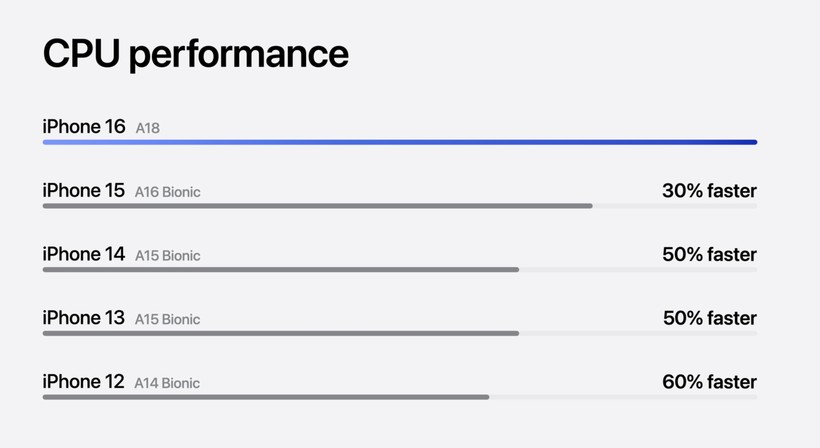
Task: Click 50% faster in iPhone 13 row
Action: (710, 318)
